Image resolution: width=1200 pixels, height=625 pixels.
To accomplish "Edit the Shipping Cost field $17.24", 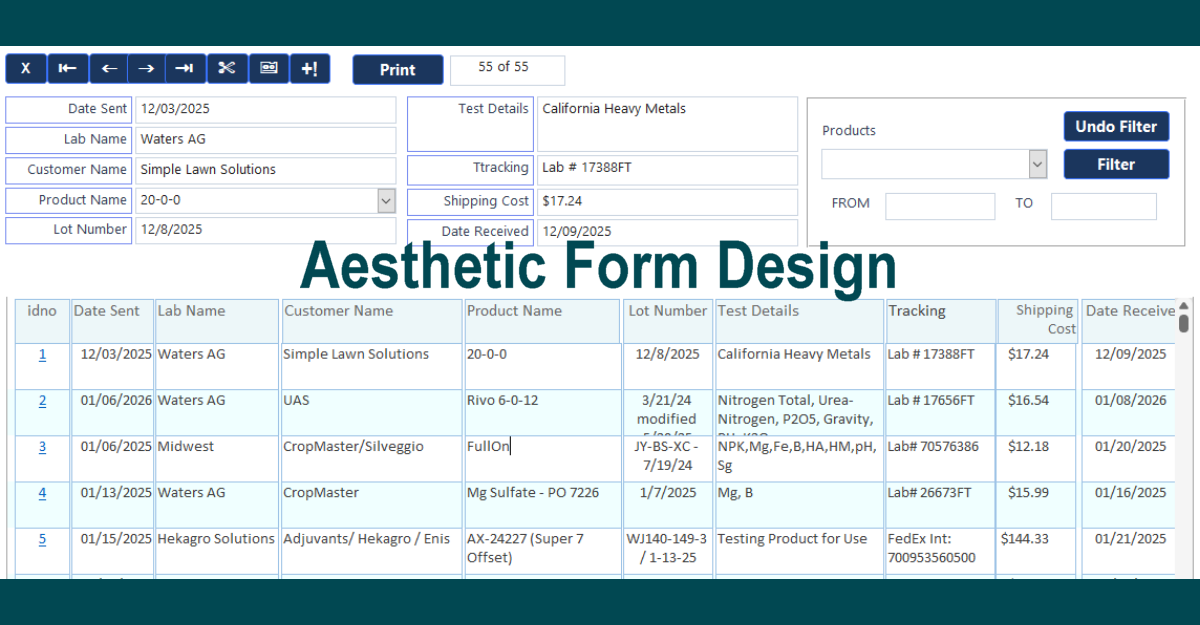I will click(x=667, y=201).
